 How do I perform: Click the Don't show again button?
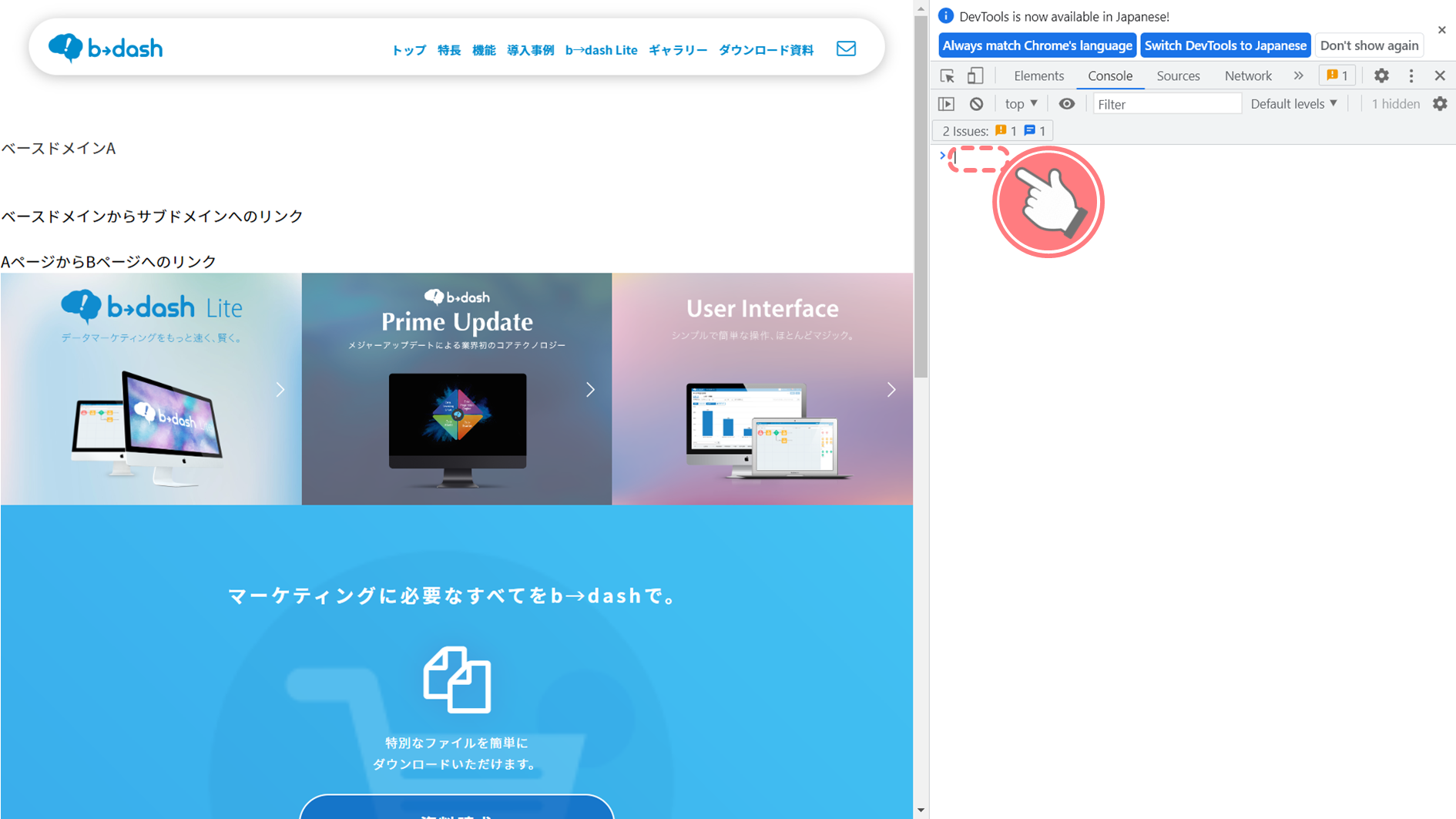[1369, 45]
